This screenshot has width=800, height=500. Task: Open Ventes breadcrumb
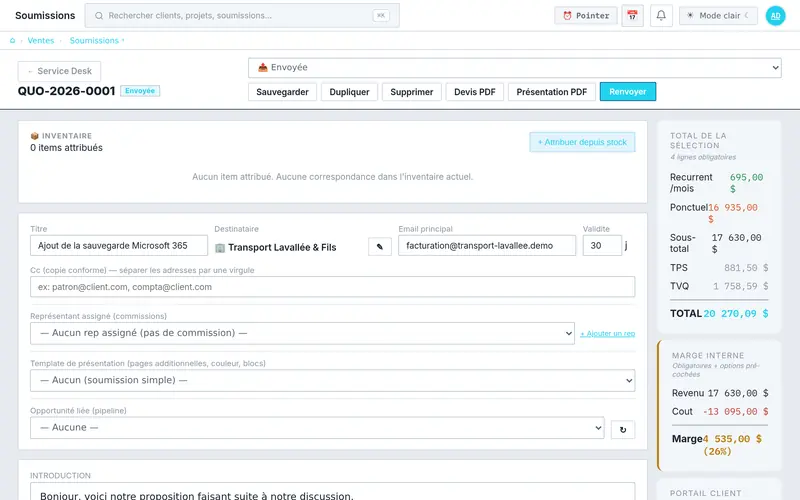[41, 40]
